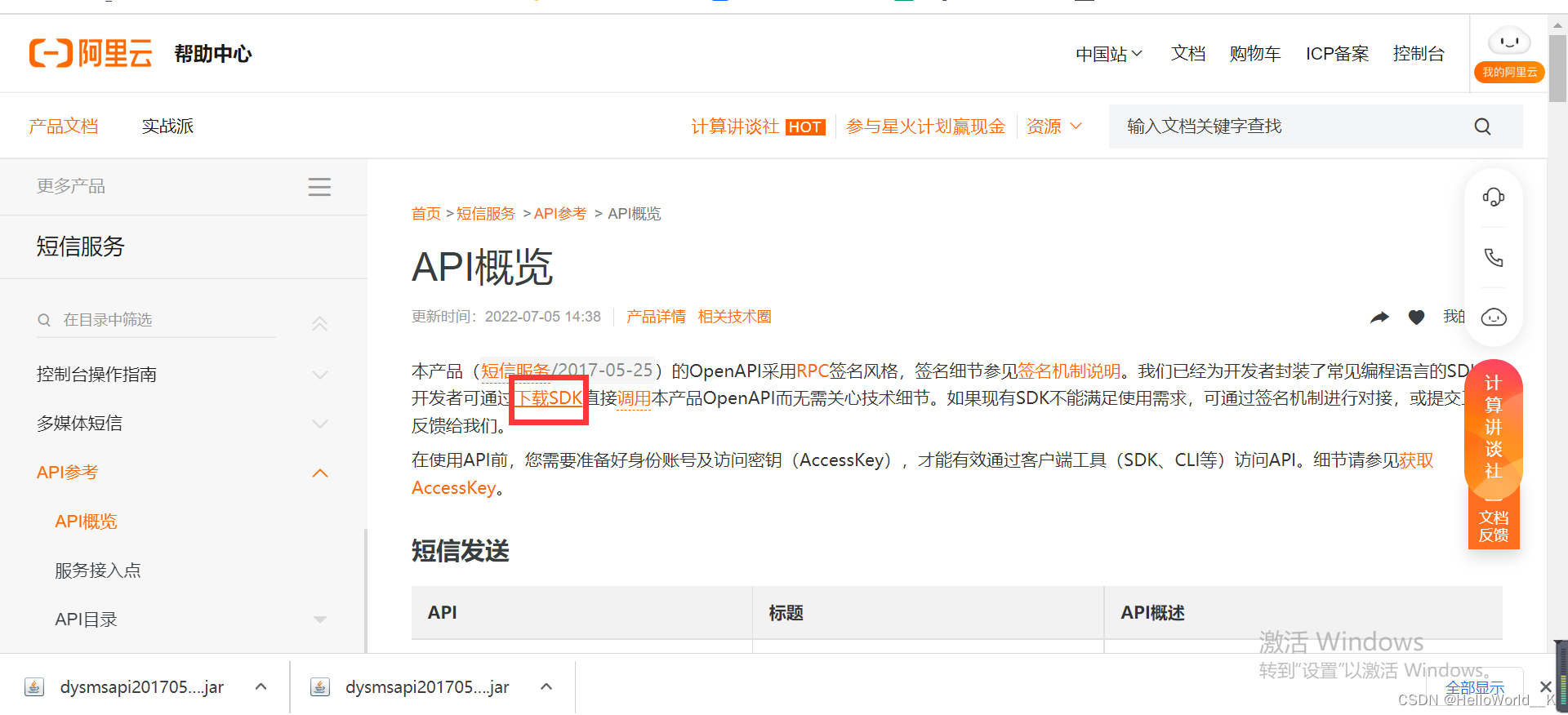Viewport: 1568px width, 715px height.
Task: Click the first dysmsapi jar file icon
Action: [34, 687]
